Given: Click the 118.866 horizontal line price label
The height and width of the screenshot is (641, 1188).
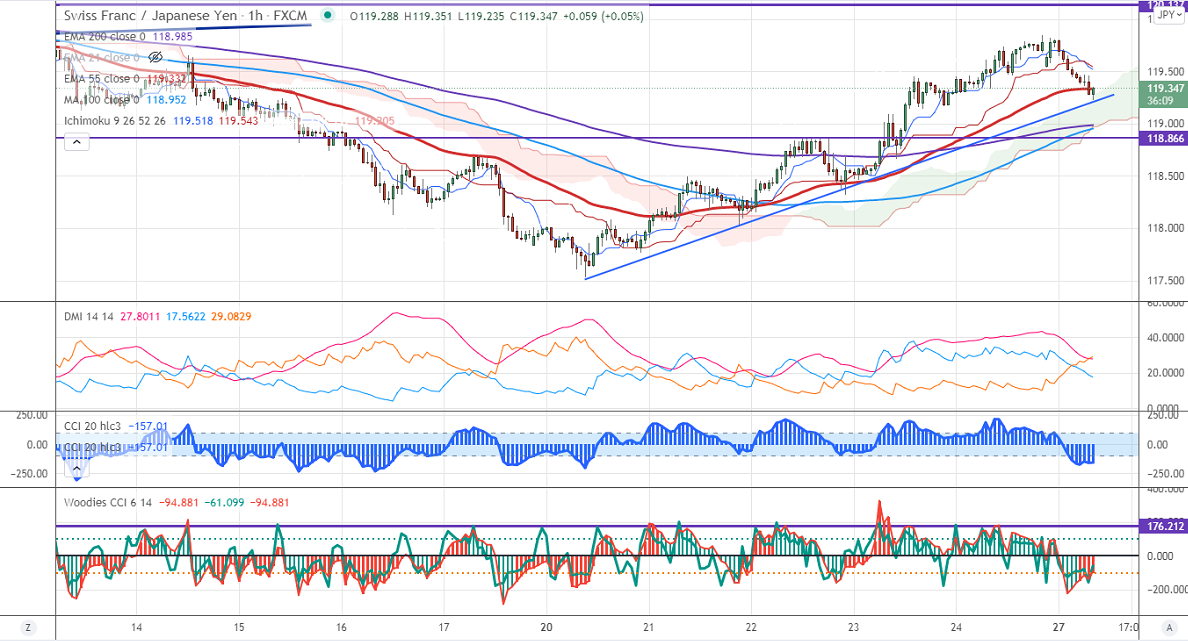Looking at the screenshot, I should click(1165, 139).
